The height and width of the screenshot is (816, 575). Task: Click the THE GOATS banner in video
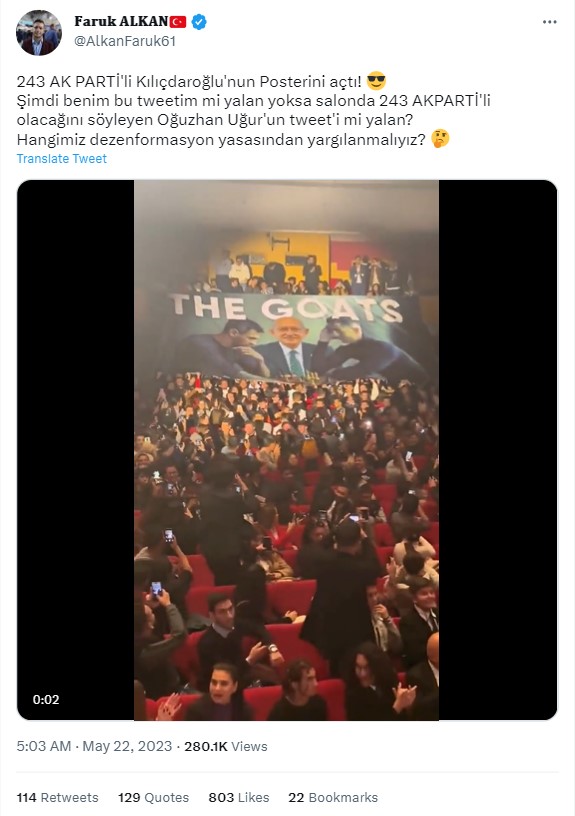291,336
